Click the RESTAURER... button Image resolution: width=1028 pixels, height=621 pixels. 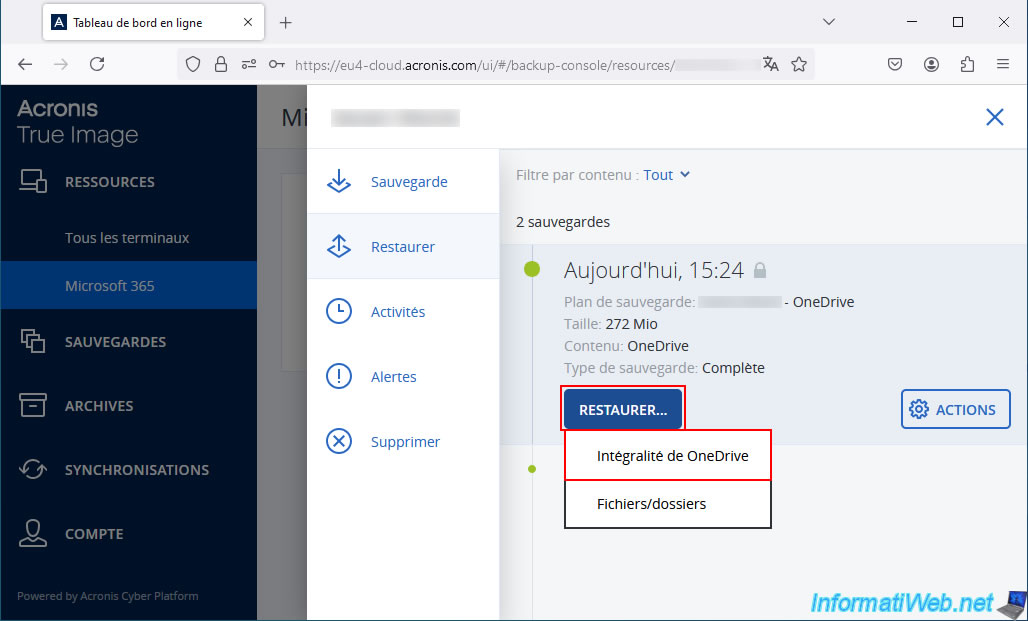[623, 410]
